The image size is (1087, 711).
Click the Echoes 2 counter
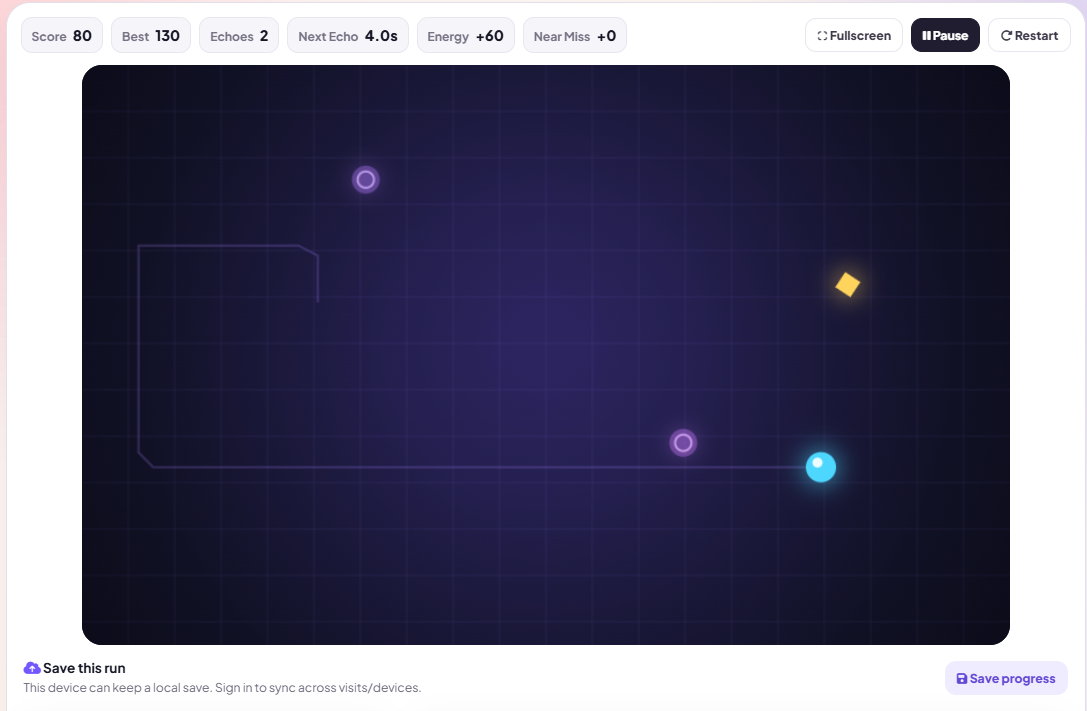point(239,35)
